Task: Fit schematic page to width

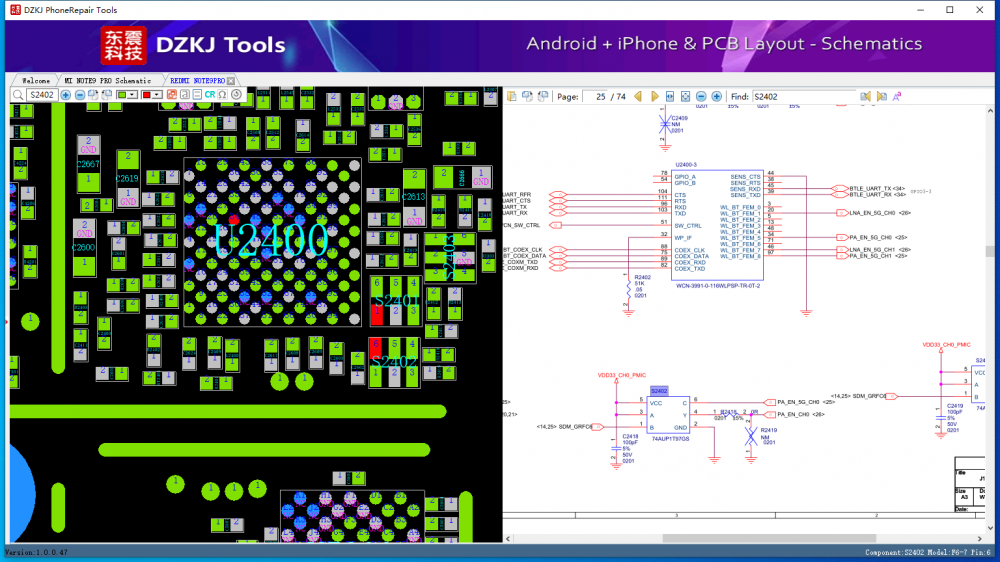Action: click(x=670, y=96)
